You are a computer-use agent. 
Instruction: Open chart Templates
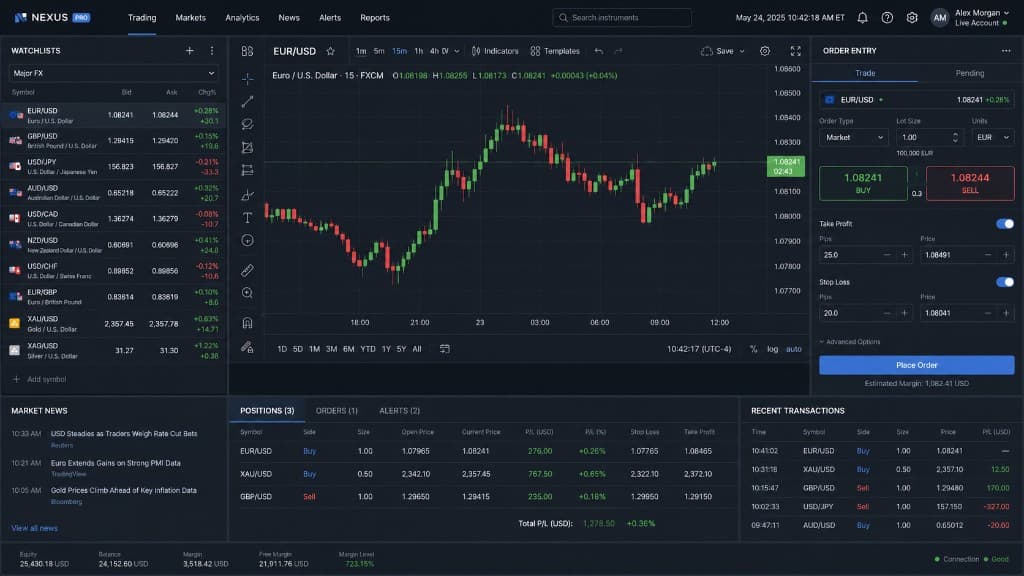coord(555,51)
